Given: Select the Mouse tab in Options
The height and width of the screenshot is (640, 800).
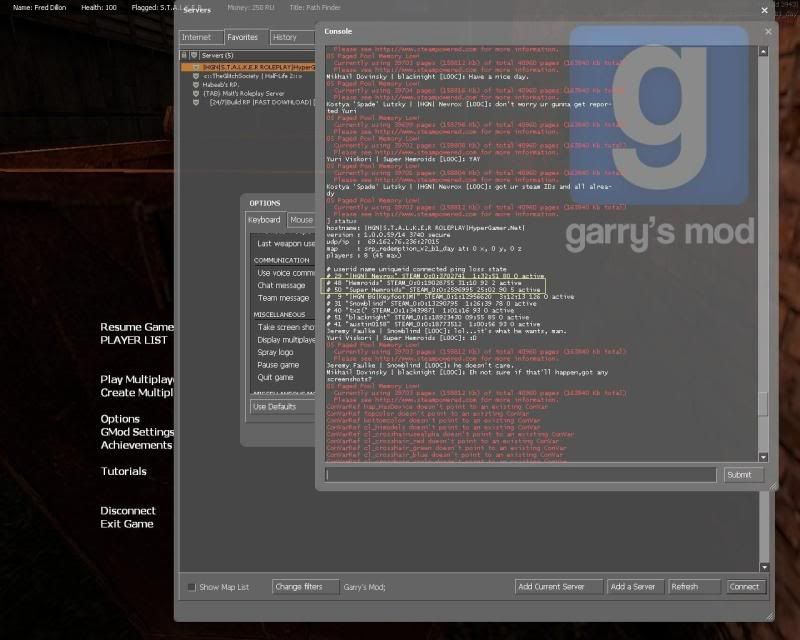Looking at the screenshot, I should (301, 220).
